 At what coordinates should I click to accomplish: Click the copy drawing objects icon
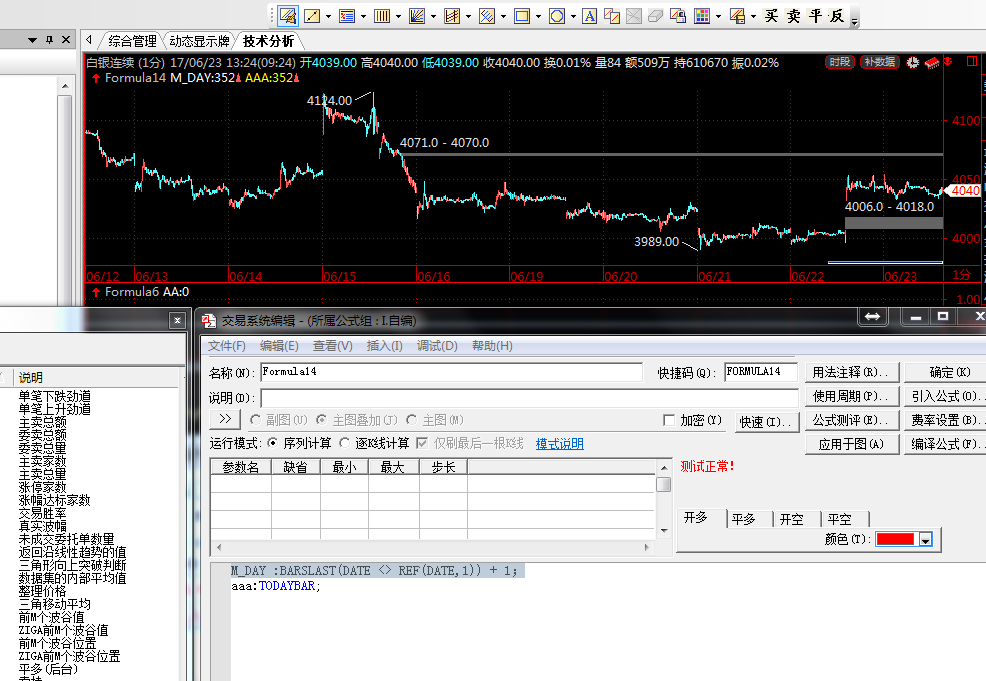(x=612, y=16)
